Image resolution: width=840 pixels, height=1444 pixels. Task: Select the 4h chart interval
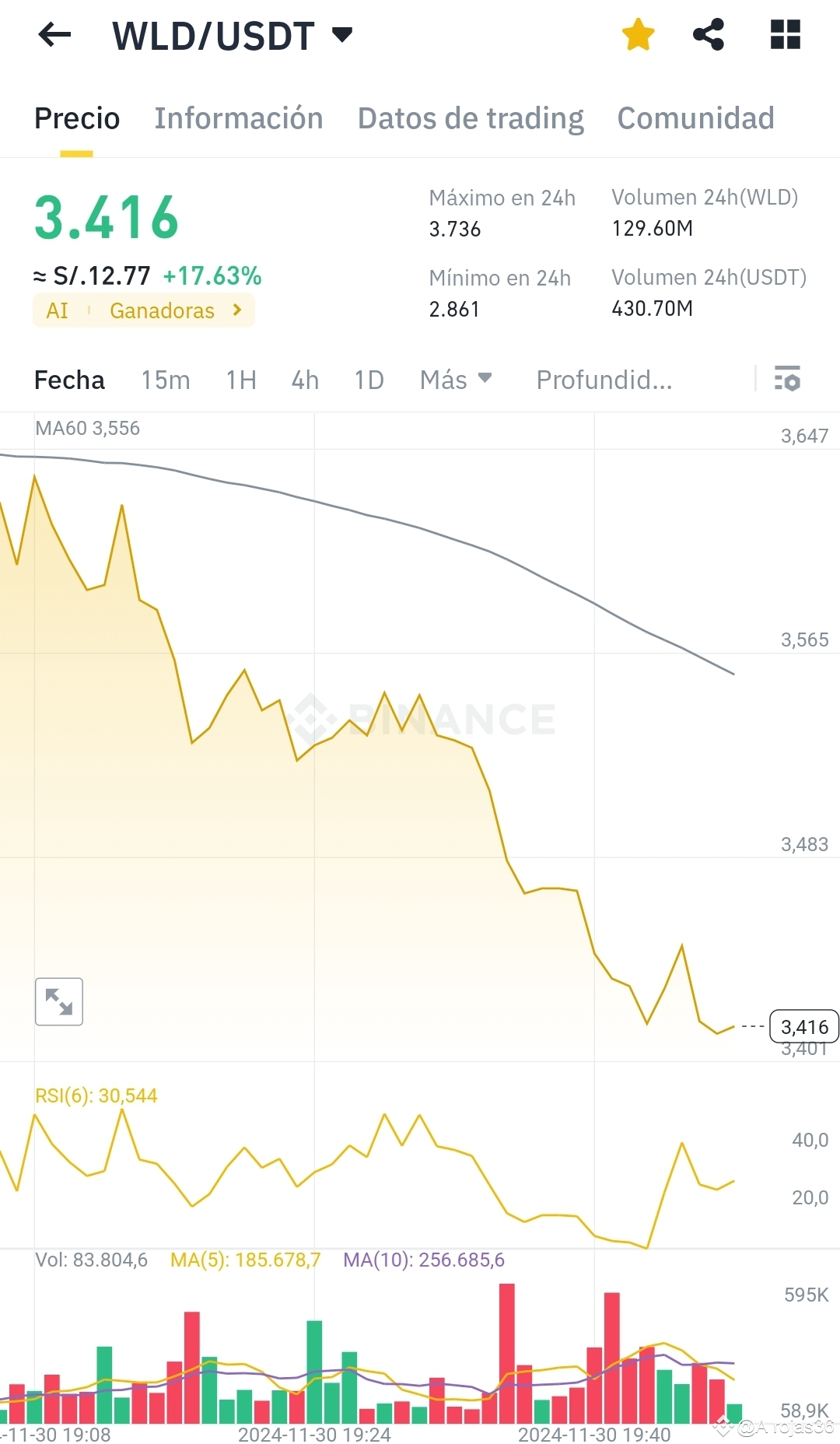[305, 380]
